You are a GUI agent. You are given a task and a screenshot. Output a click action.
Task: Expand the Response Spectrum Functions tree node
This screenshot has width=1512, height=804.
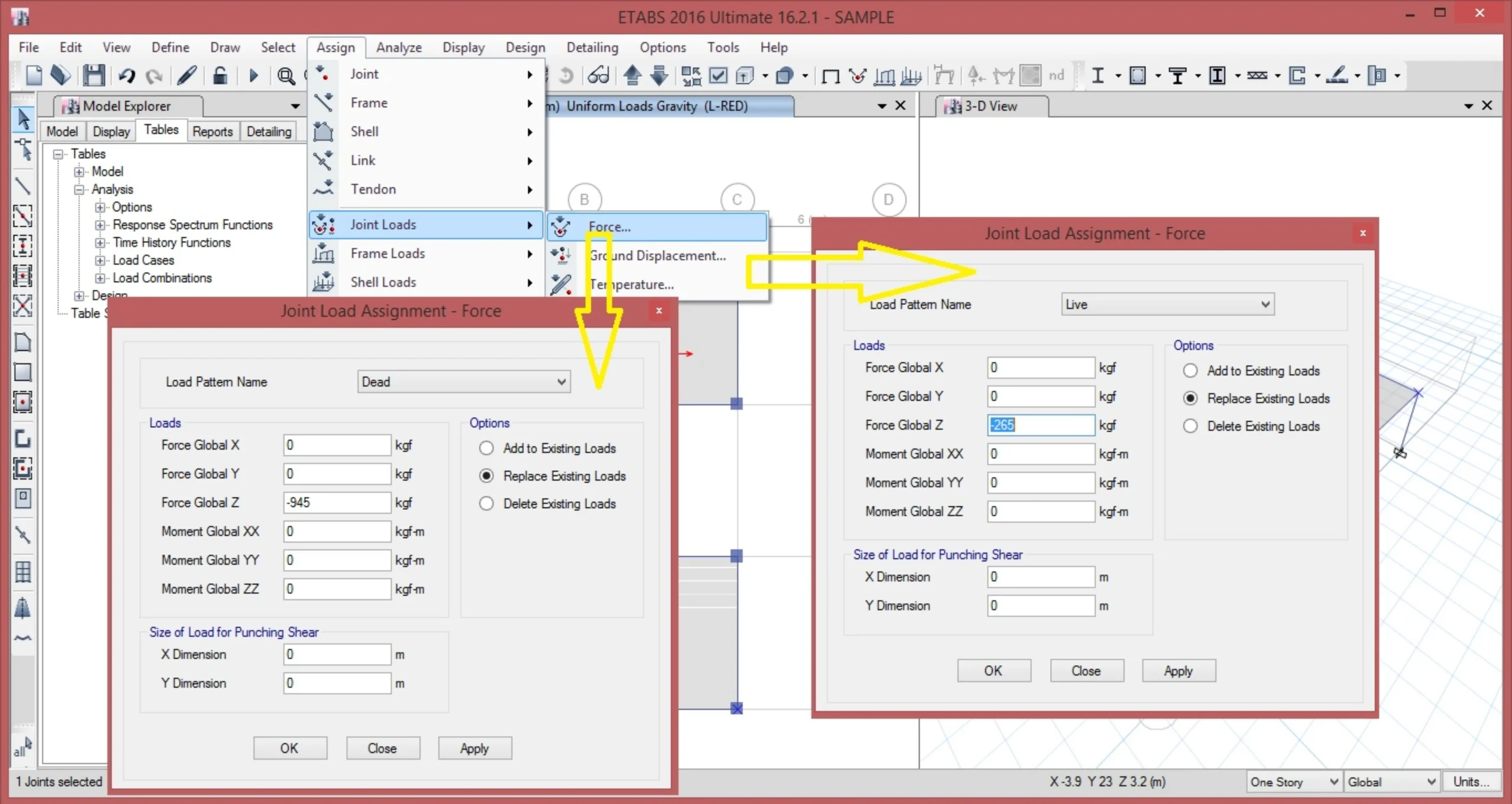[100, 225]
